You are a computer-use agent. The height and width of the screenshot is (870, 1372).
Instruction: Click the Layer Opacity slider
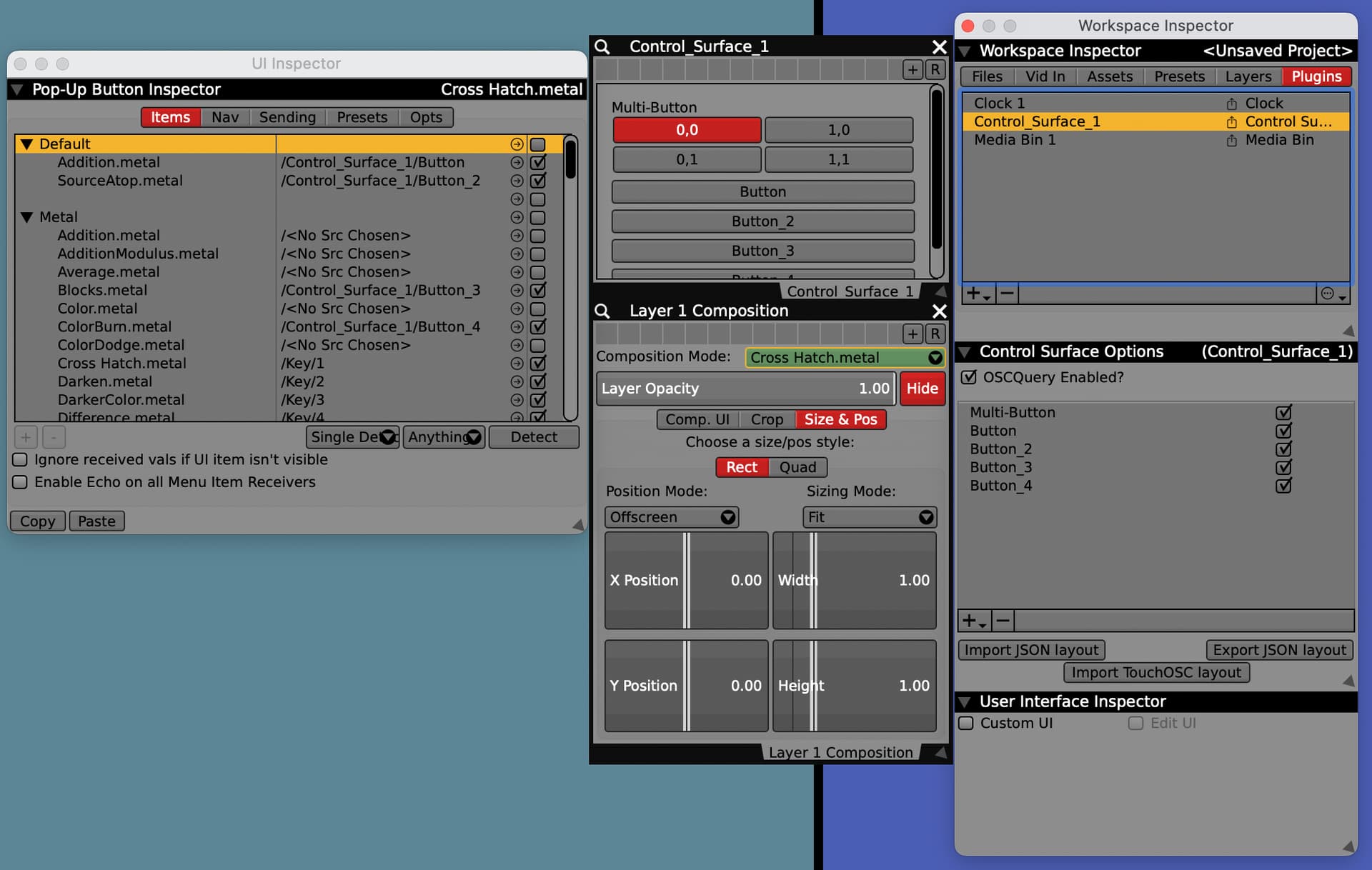point(745,389)
